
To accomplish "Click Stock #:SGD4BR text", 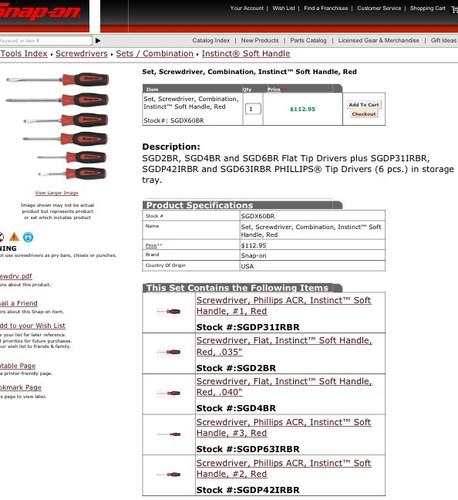I will (x=236, y=408).
